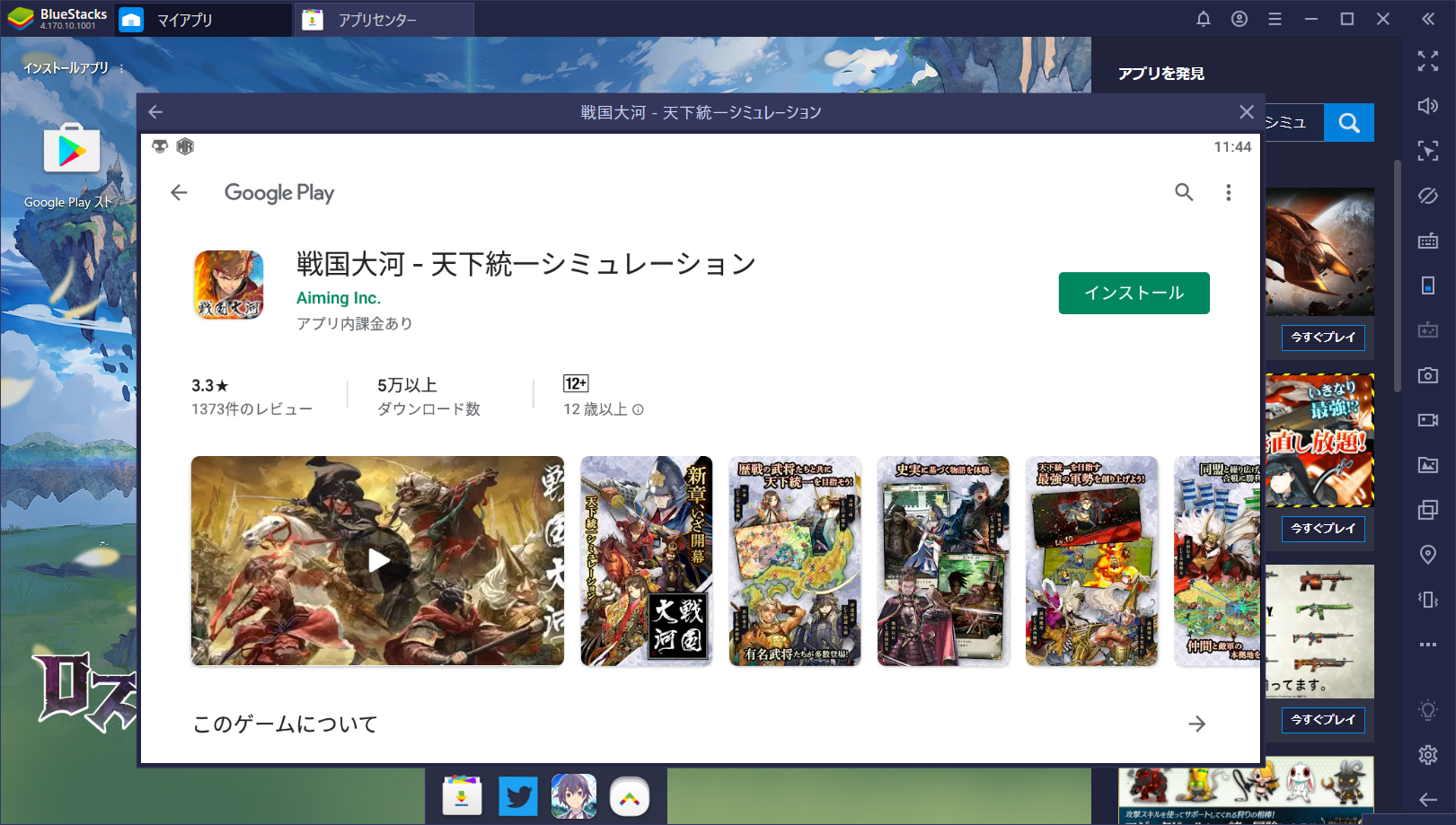Close the 戦国大河 popup window
Viewport: 1456px width, 825px height.
point(1247,112)
